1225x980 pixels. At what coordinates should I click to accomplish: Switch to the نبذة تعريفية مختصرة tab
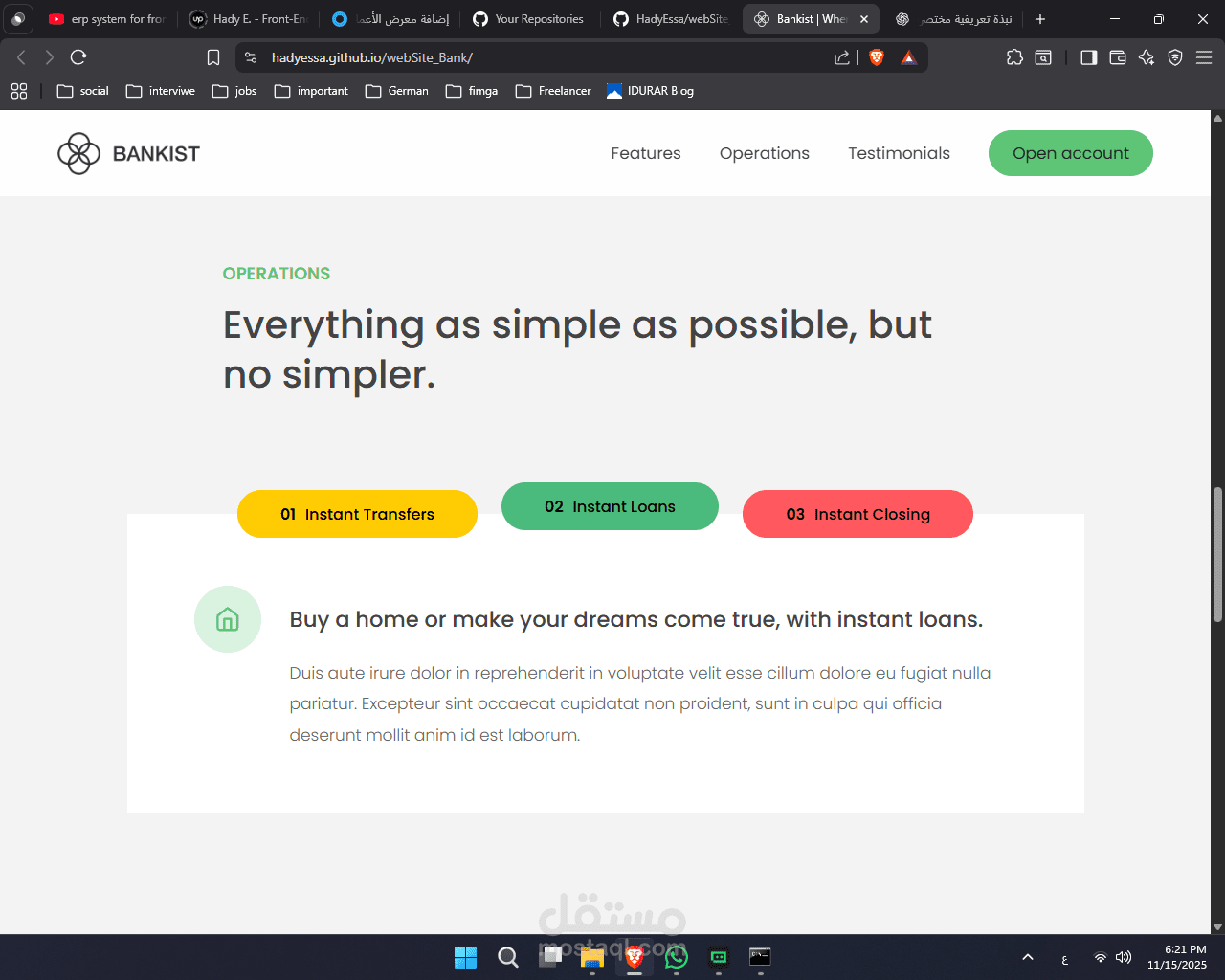[954, 19]
